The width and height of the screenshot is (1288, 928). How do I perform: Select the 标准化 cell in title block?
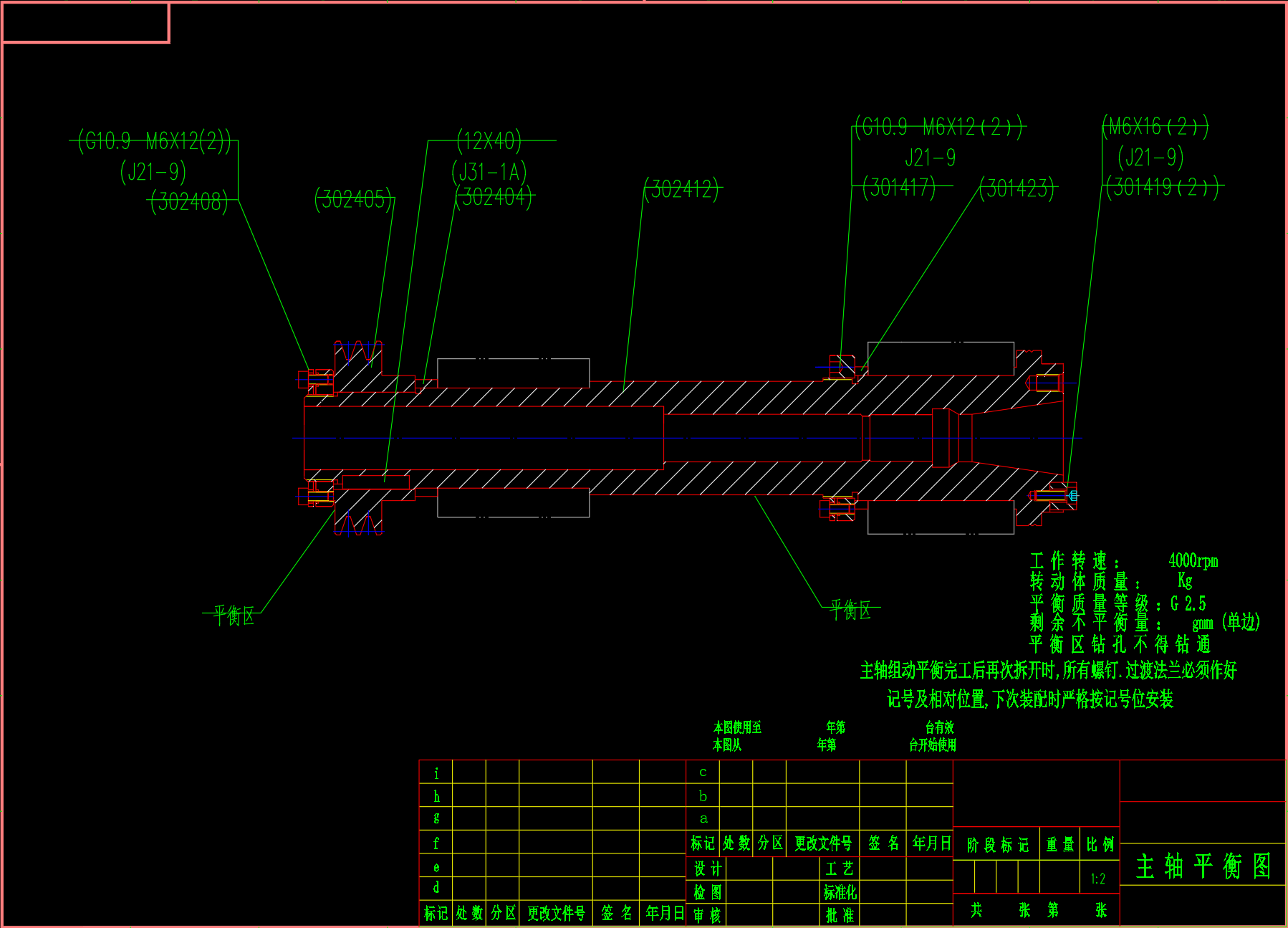point(840,891)
